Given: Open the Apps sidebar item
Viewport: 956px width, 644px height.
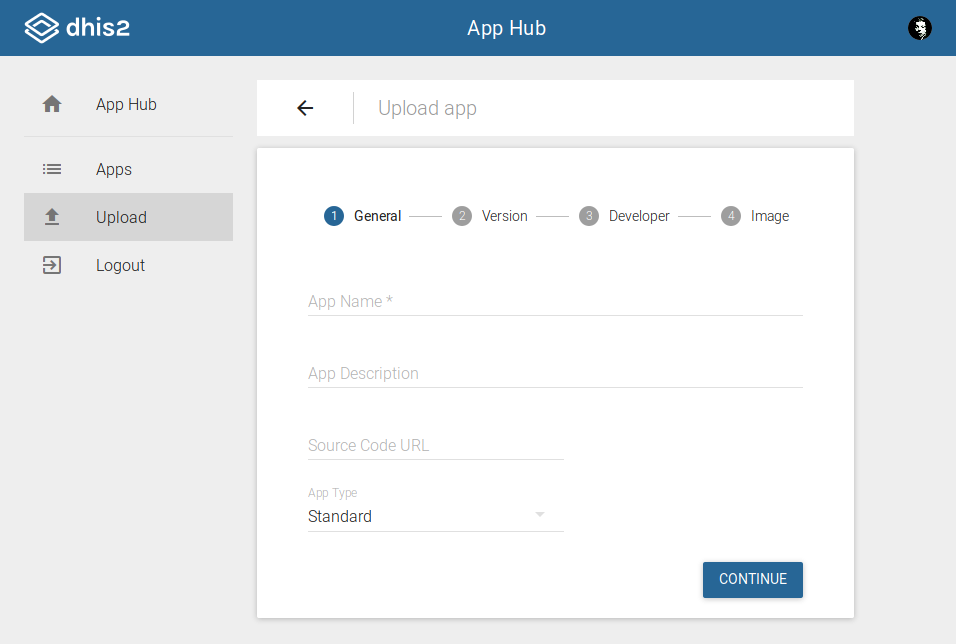Looking at the screenshot, I should (x=128, y=169).
